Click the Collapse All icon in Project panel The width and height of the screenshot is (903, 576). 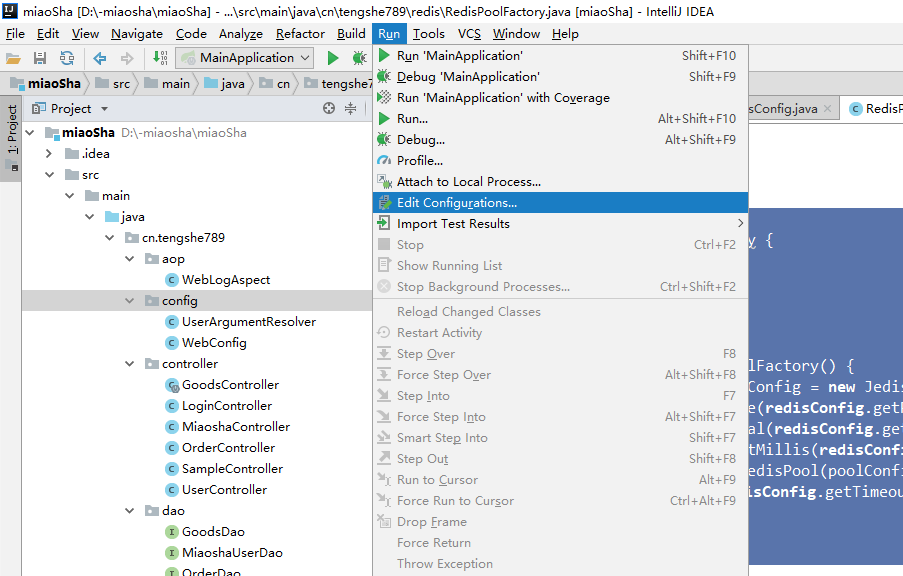pos(351,108)
